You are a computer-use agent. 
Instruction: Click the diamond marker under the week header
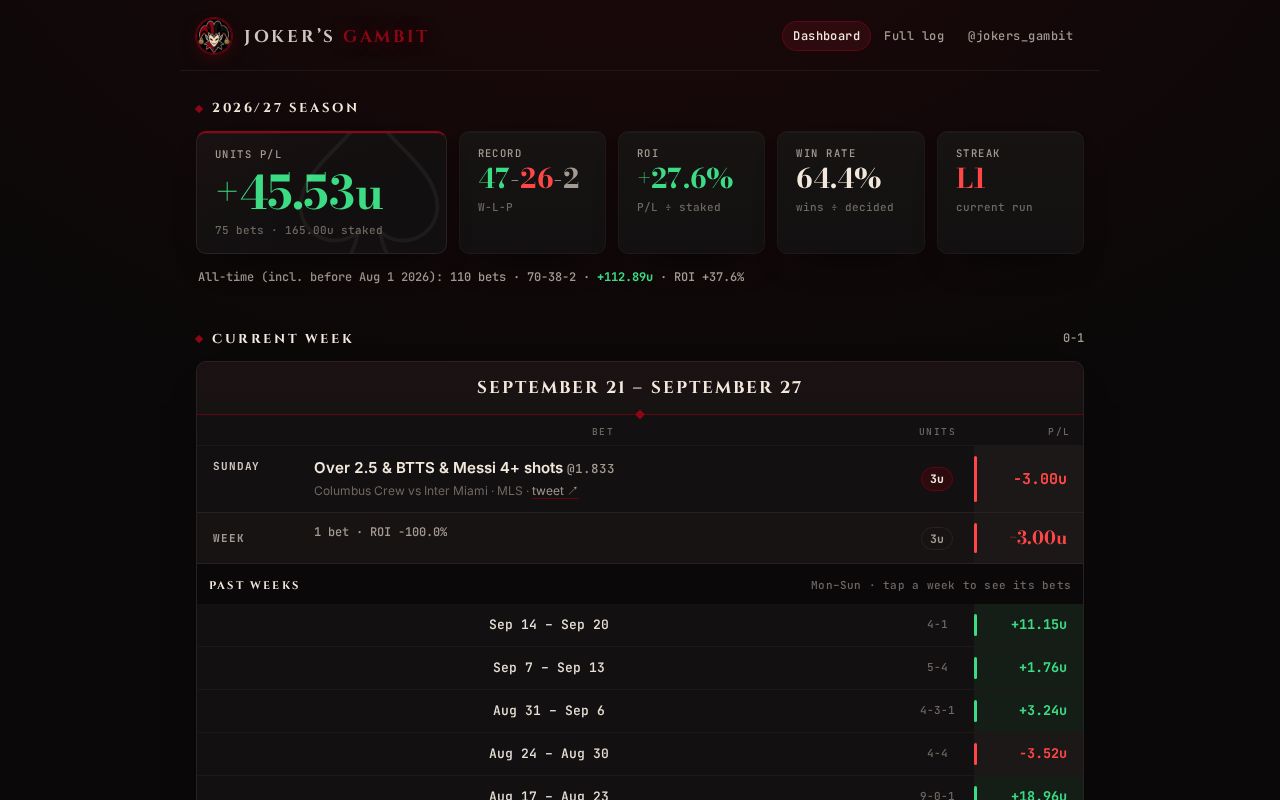(640, 414)
